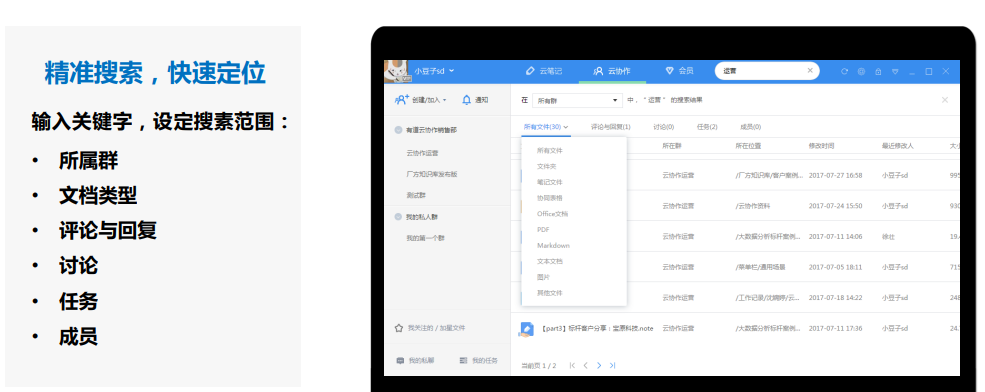Switch to 成员(0) results tab
The width and height of the screenshot is (985, 392).
[x=751, y=127]
